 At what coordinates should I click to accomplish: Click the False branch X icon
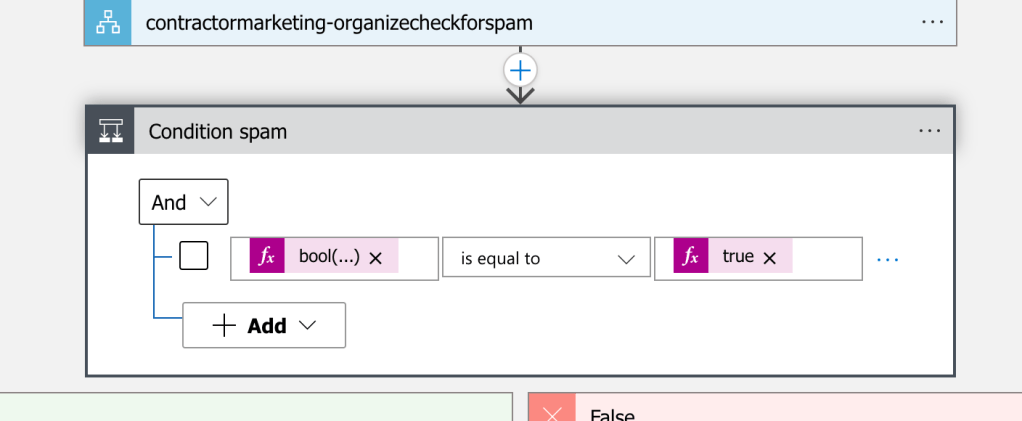click(551, 412)
